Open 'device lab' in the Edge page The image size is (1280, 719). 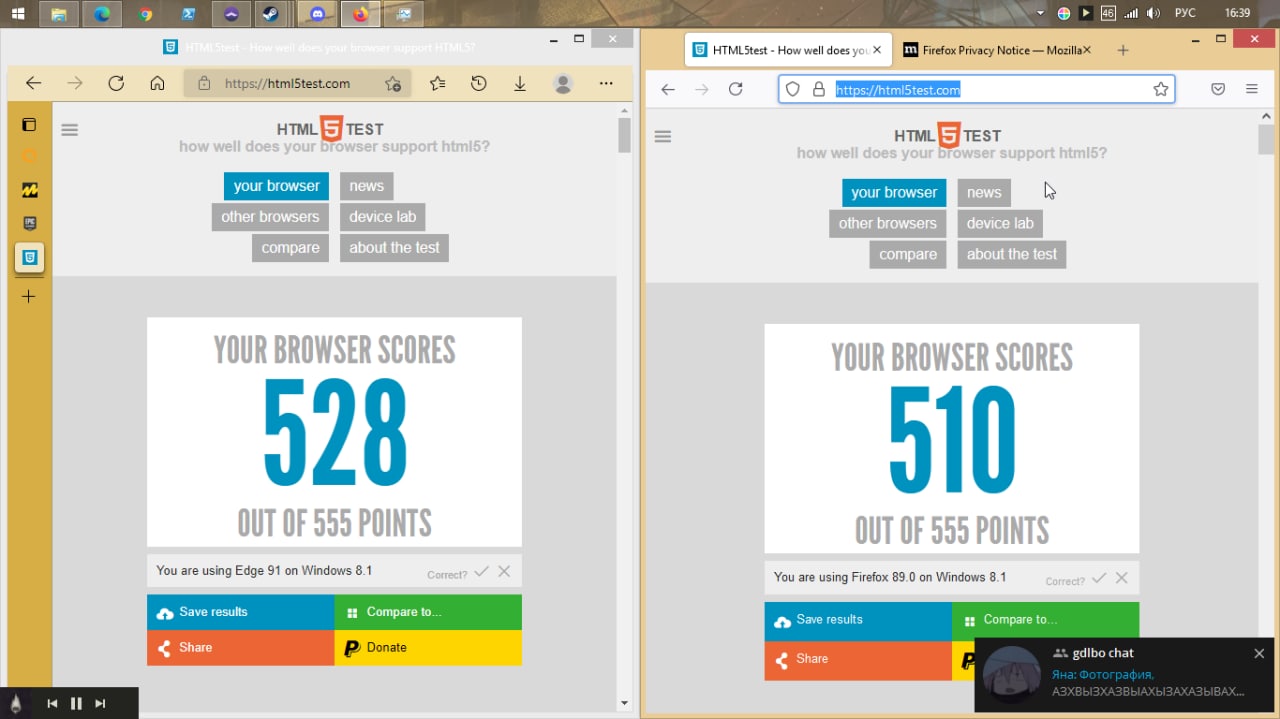(383, 217)
